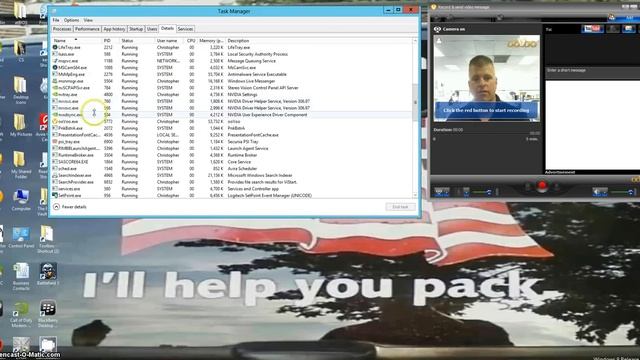
Task: Select the sched.exe Avira Scheduler row
Action: [x=232, y=169]
